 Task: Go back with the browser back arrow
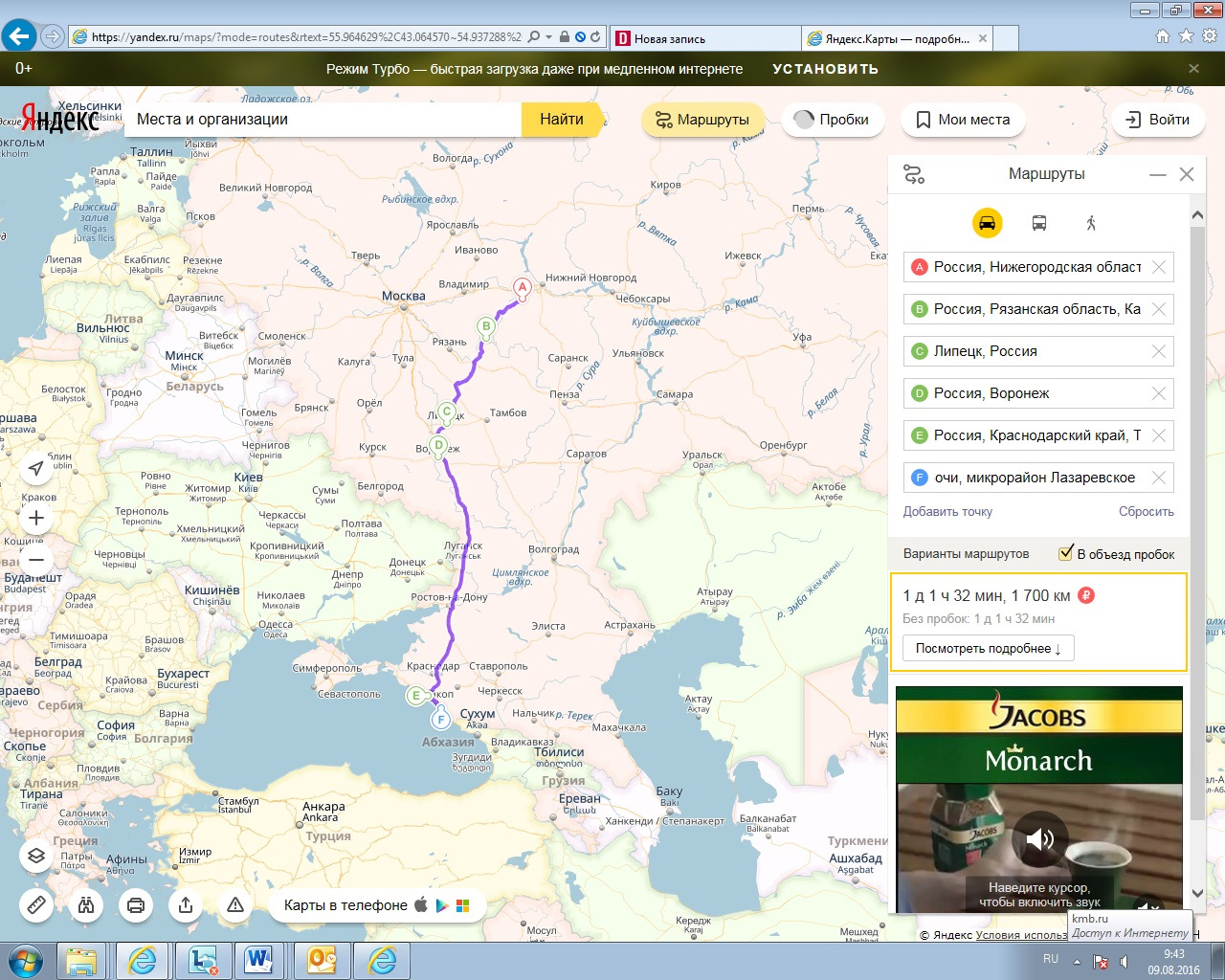[19, 37]
